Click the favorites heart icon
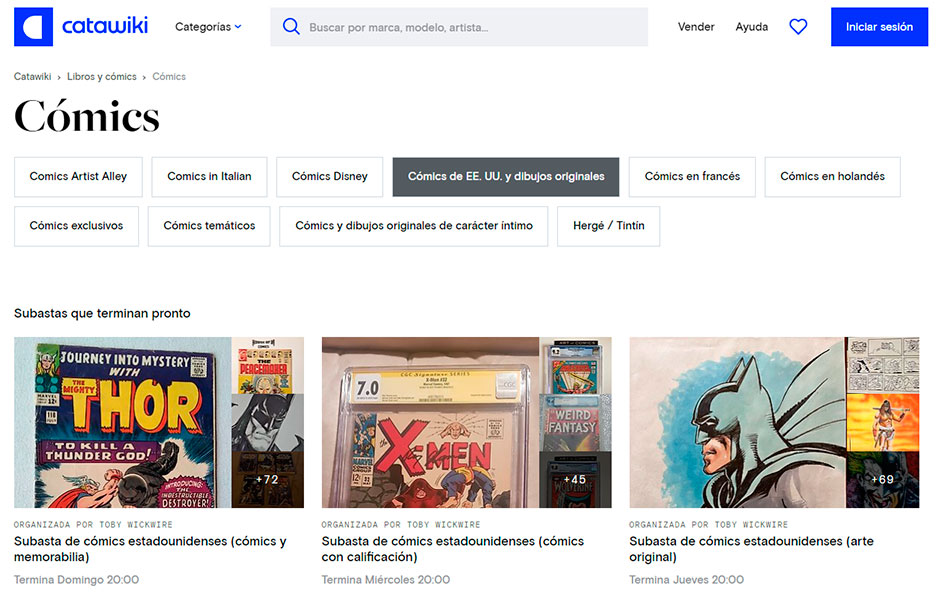The image size is (950, 600). 798,27
